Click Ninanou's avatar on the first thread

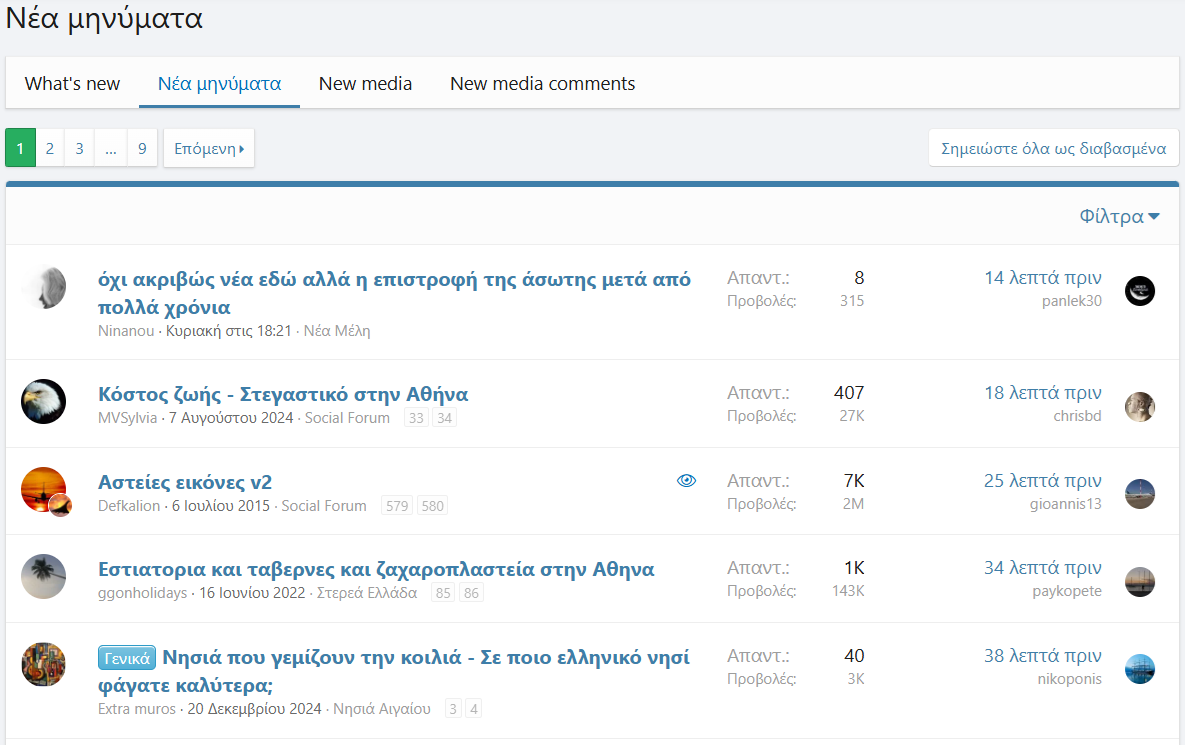pos(43,289)
